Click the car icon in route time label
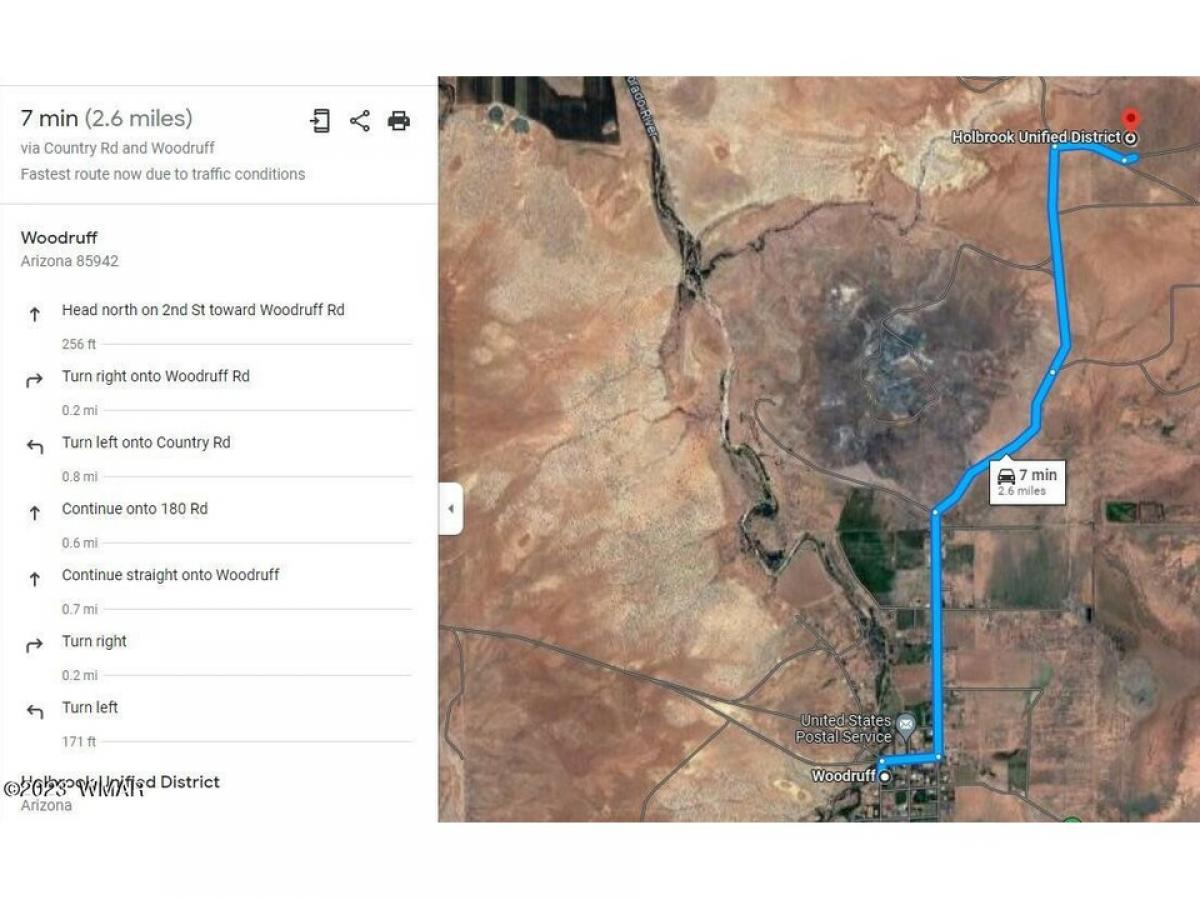This screenshot has width=1200, height=900. click(1006, 476)
